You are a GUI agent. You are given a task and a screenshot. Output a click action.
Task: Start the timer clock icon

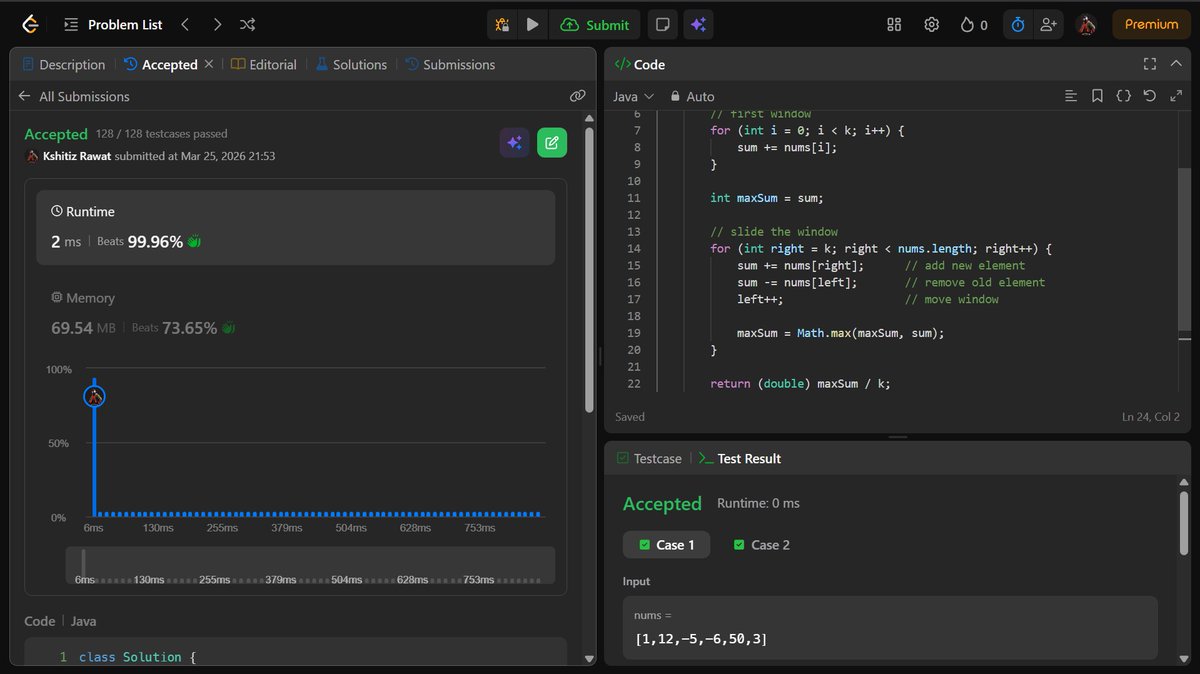coord(1017,24)
